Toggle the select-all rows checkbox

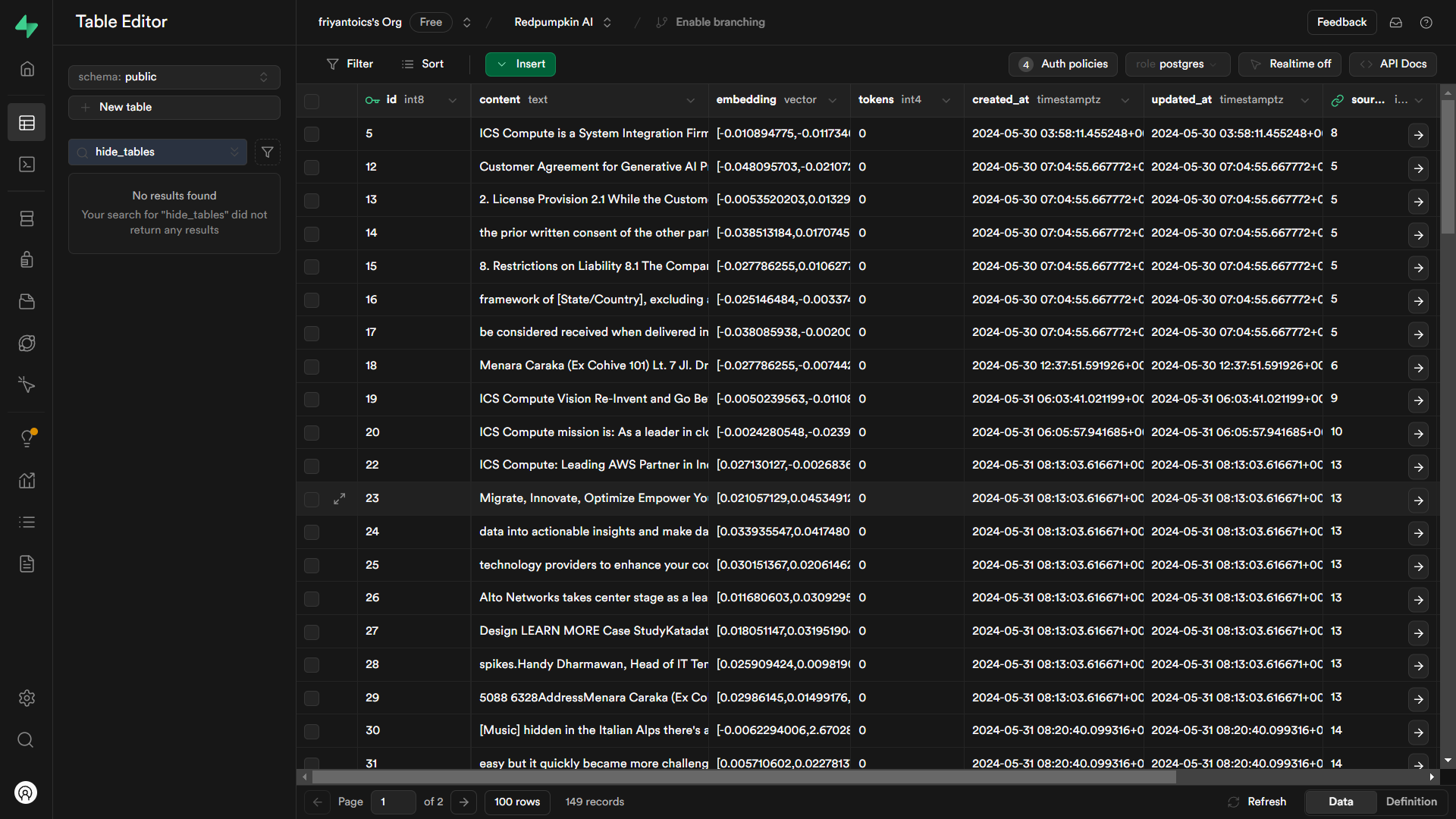(x=312, y=101)
